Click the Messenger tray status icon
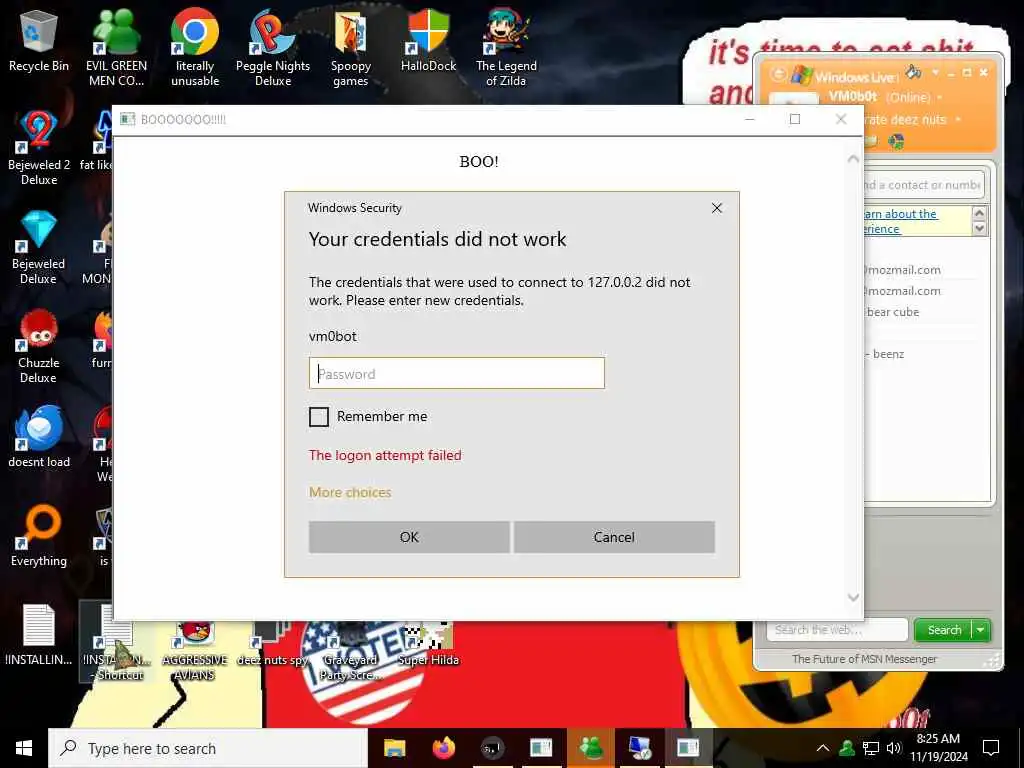 click(847, 748)
